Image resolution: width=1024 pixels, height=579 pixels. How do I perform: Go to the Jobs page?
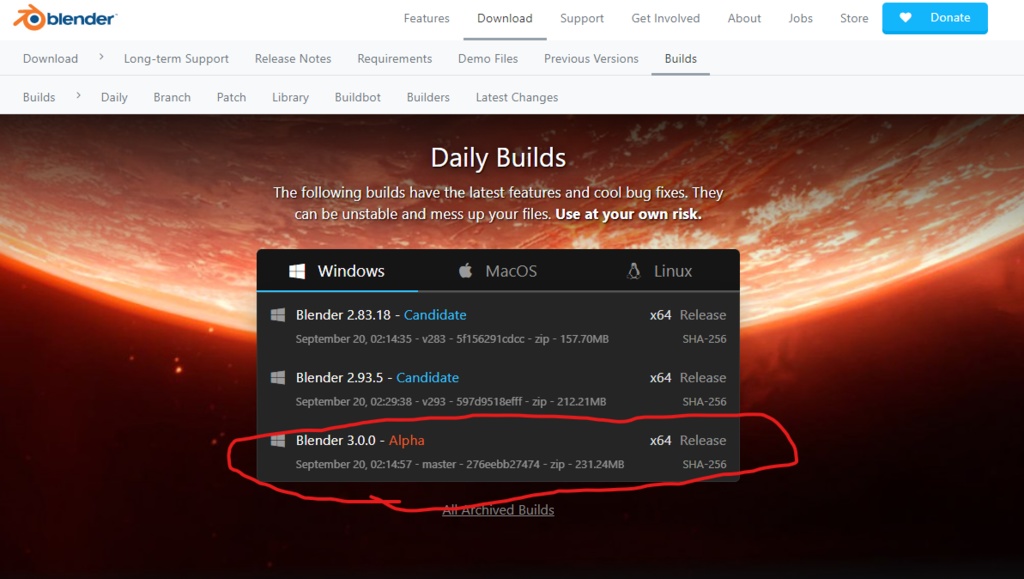801,18
